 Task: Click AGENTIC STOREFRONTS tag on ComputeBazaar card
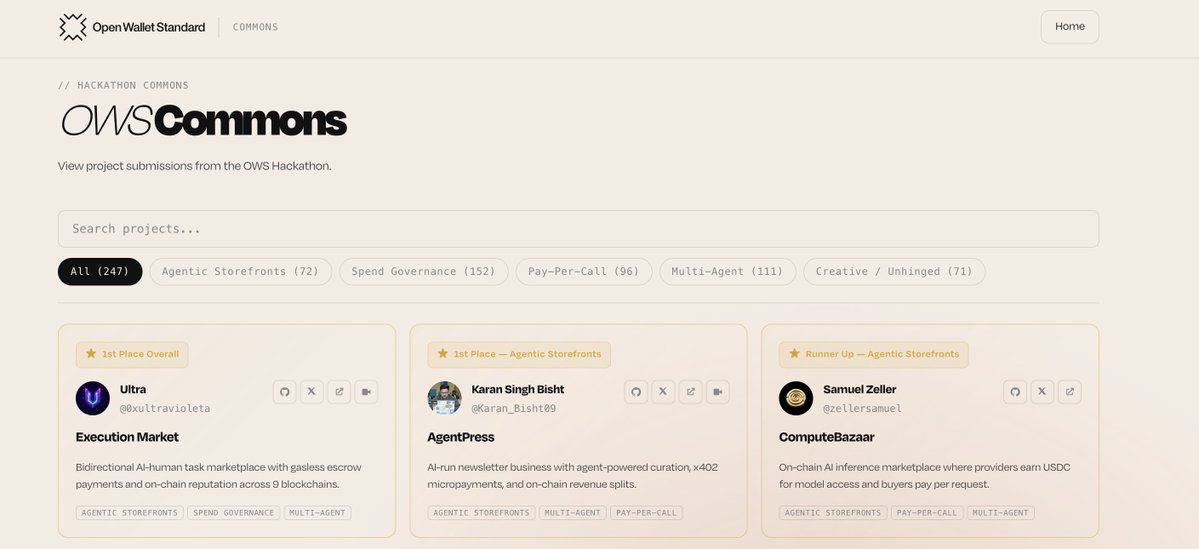[x=833, y=513]
